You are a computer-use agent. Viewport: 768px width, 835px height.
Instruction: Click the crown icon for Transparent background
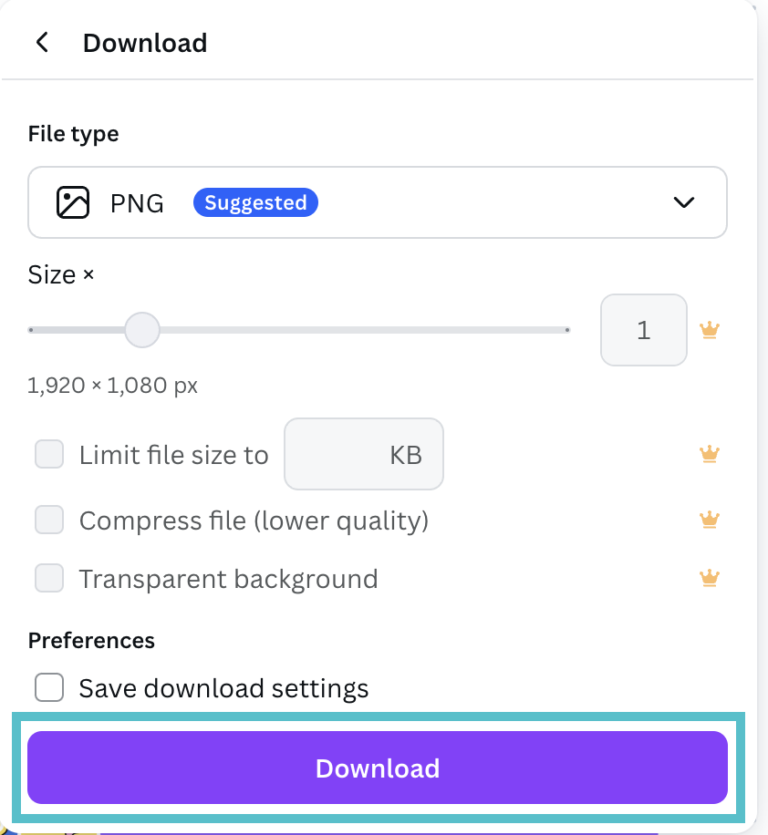tap(709, 578)
